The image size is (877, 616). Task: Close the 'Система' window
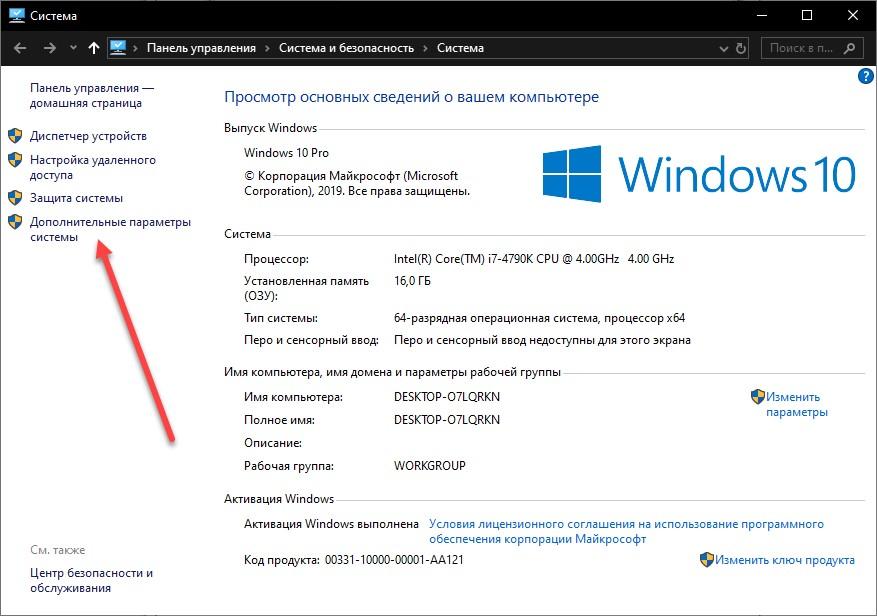pos(852,15)
